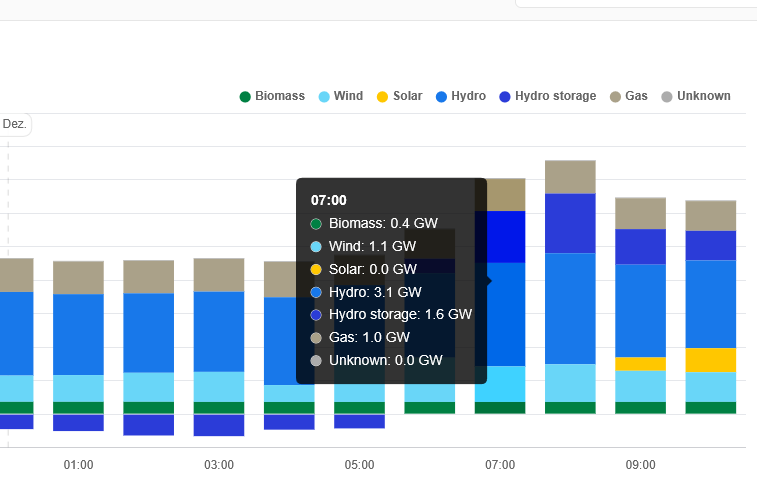Toggle the Gas series legend label
Viewport: 757px width, 479px height.
[x=636, y=96]
